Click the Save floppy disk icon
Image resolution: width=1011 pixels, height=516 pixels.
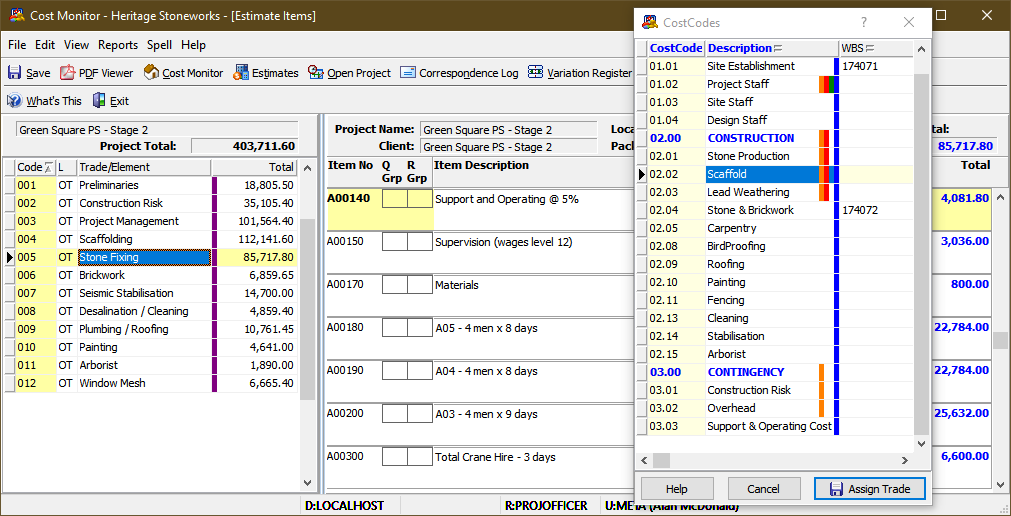(x=14, y=72)
